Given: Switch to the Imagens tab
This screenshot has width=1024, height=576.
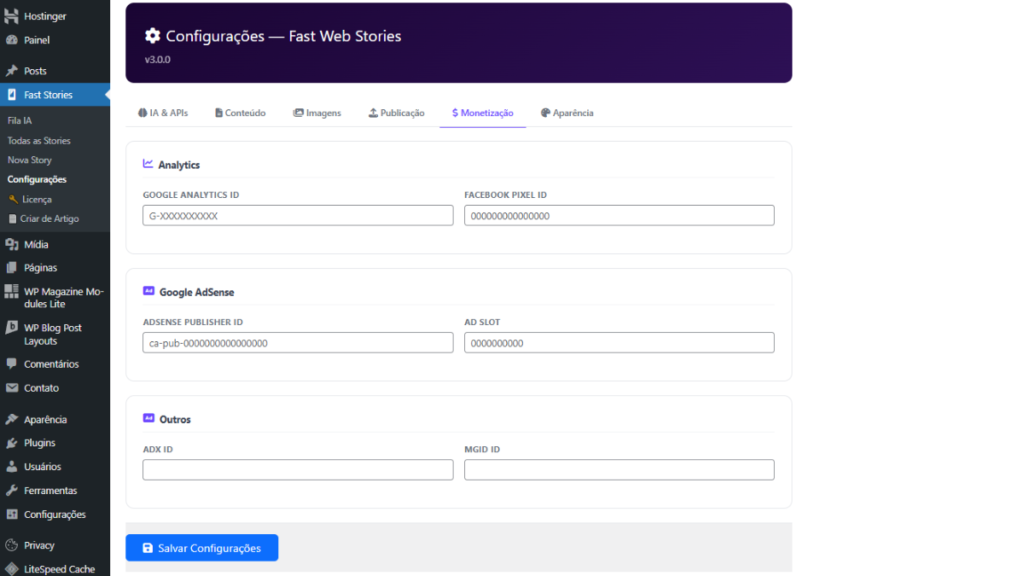Looking at the screenshot, I should [317, 113].
